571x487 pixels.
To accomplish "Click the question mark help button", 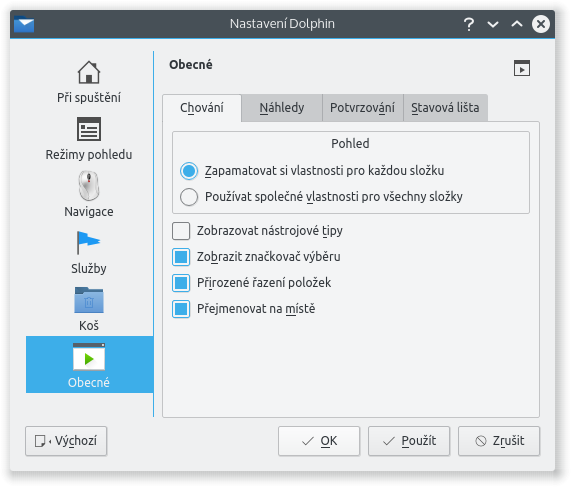I will [x=469, y=24].
